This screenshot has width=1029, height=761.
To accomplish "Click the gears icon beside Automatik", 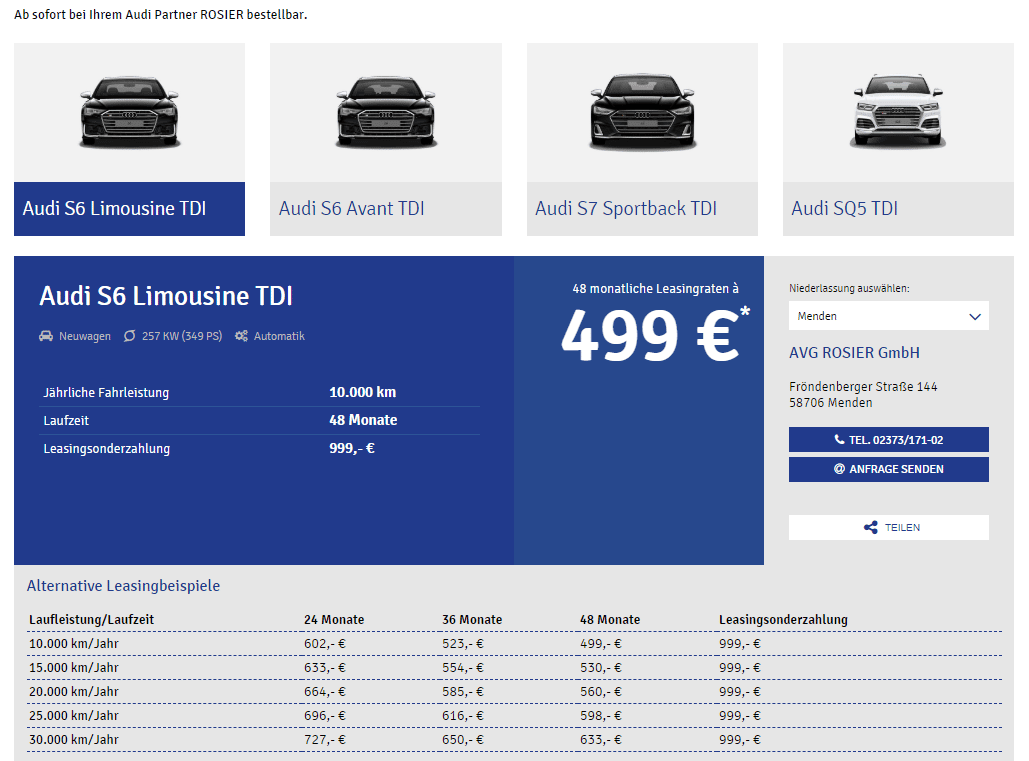I will point(242,336).
